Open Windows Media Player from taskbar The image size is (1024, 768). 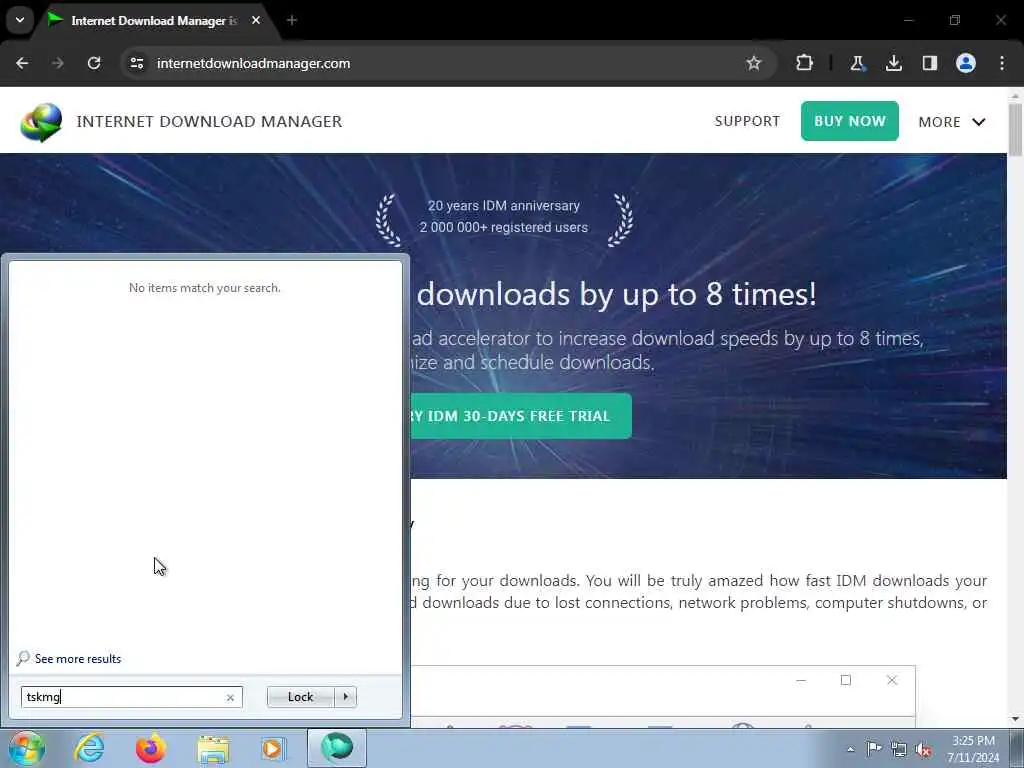[x=273, y=749]
